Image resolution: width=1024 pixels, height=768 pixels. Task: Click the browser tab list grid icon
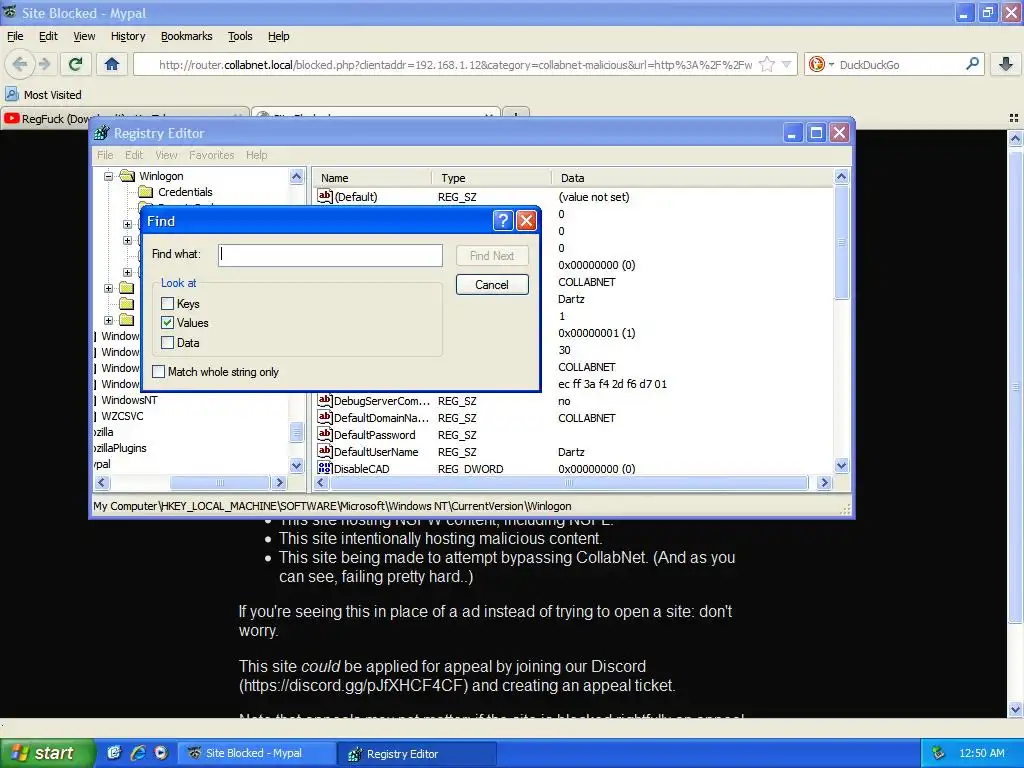click(x=1014, y=118)
